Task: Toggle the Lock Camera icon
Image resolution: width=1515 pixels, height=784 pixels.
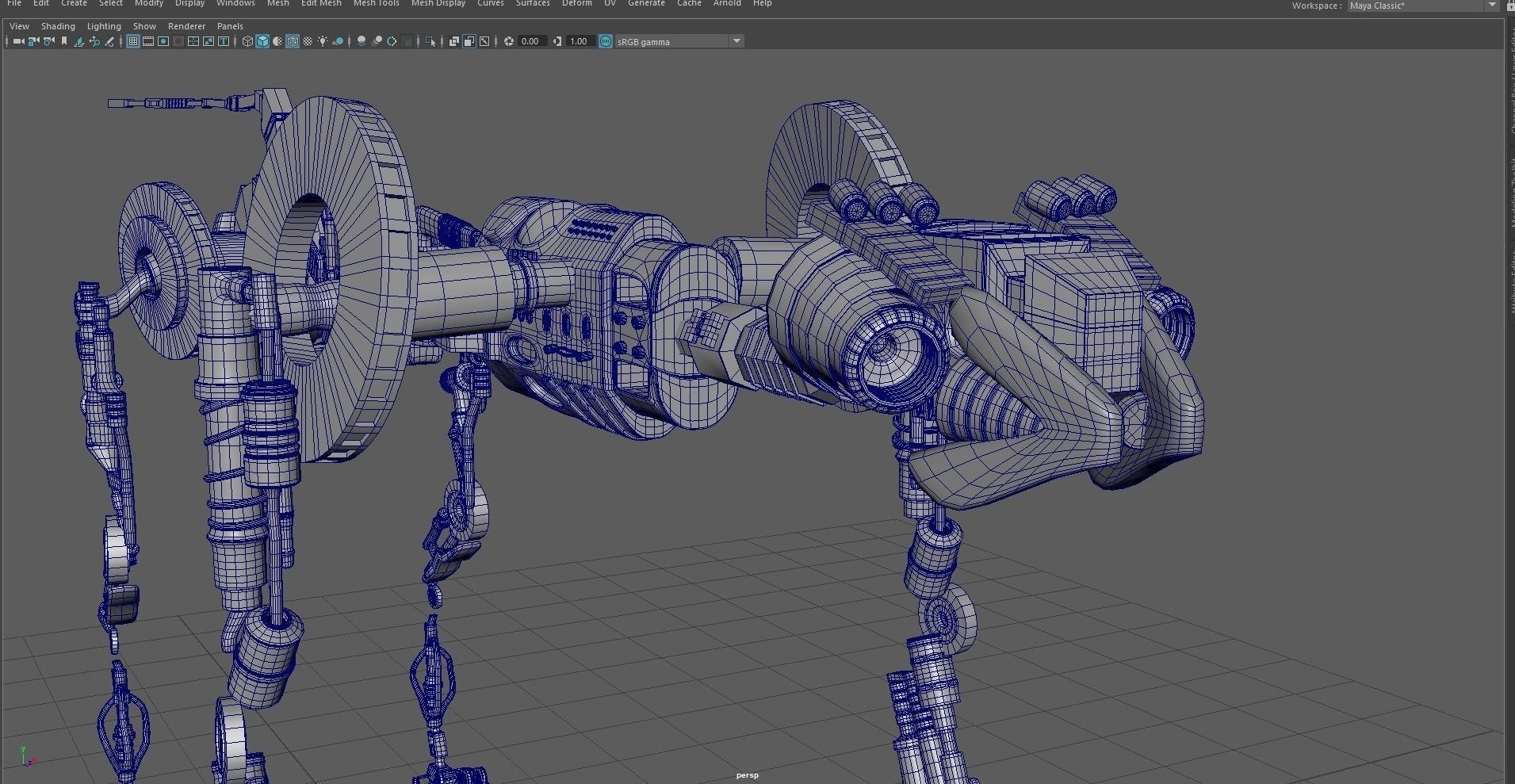Action: (x=33, y=41)
